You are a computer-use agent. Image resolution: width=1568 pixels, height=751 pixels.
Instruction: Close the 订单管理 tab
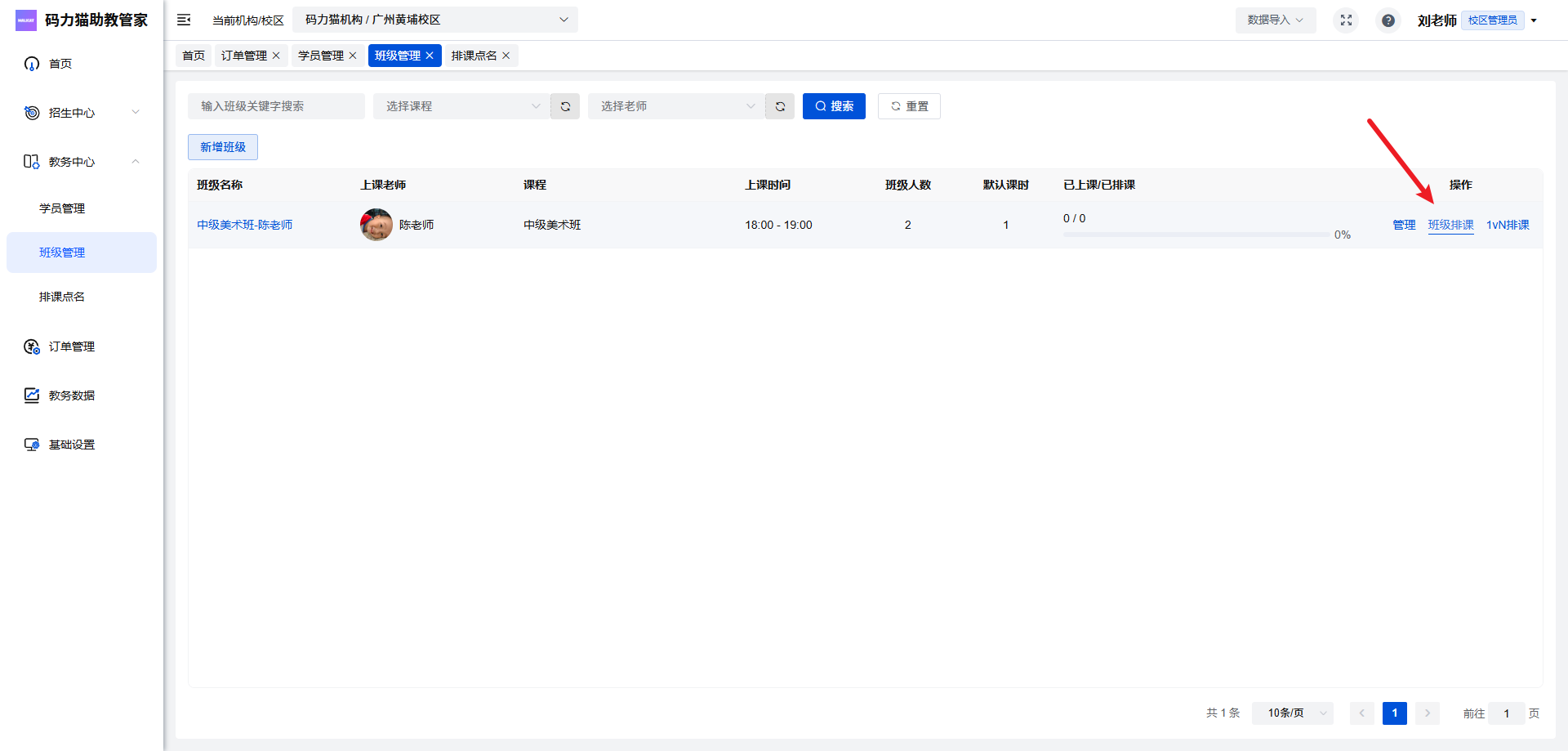pyautogui.click(x=276, y=56)
